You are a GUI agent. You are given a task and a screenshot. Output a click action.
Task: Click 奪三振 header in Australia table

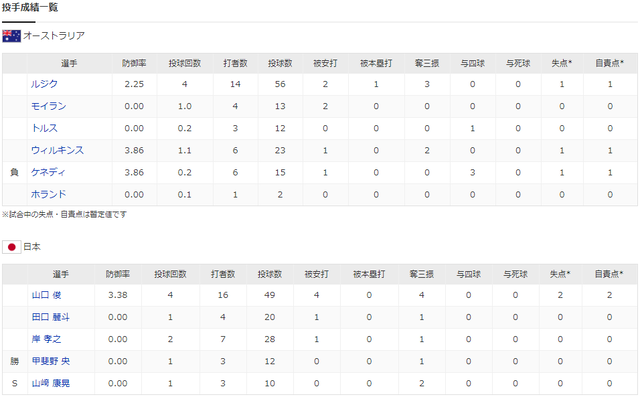click(427, 63)
